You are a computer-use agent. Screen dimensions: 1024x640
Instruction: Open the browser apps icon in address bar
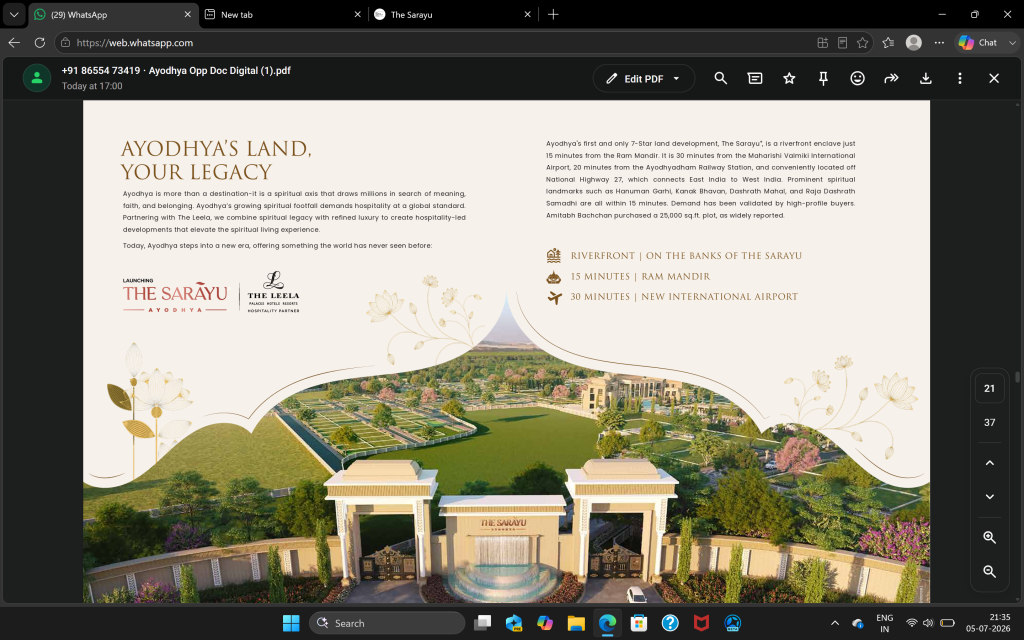823,42
